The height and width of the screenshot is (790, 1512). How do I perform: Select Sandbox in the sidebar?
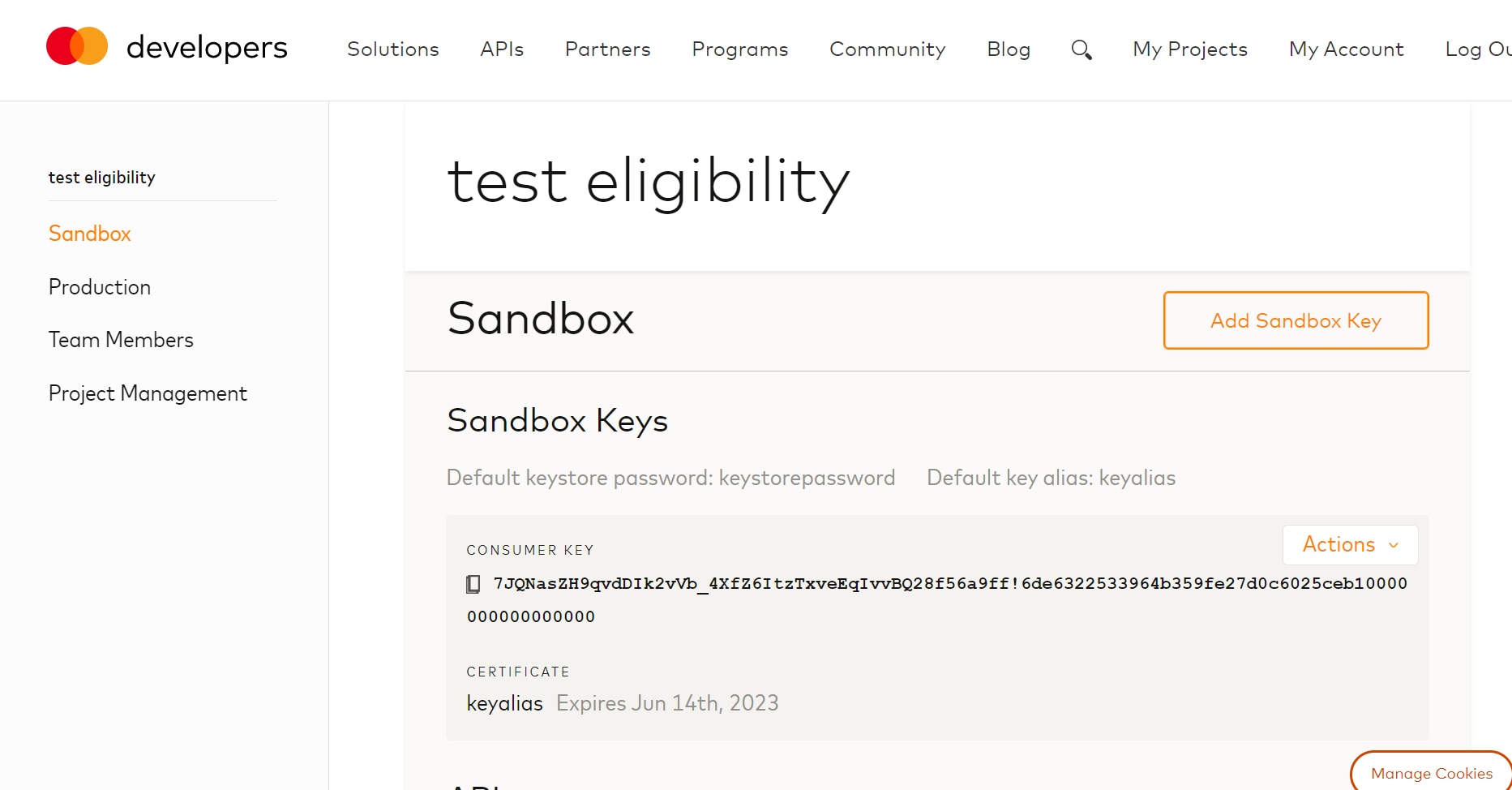(x=90, y=234)
